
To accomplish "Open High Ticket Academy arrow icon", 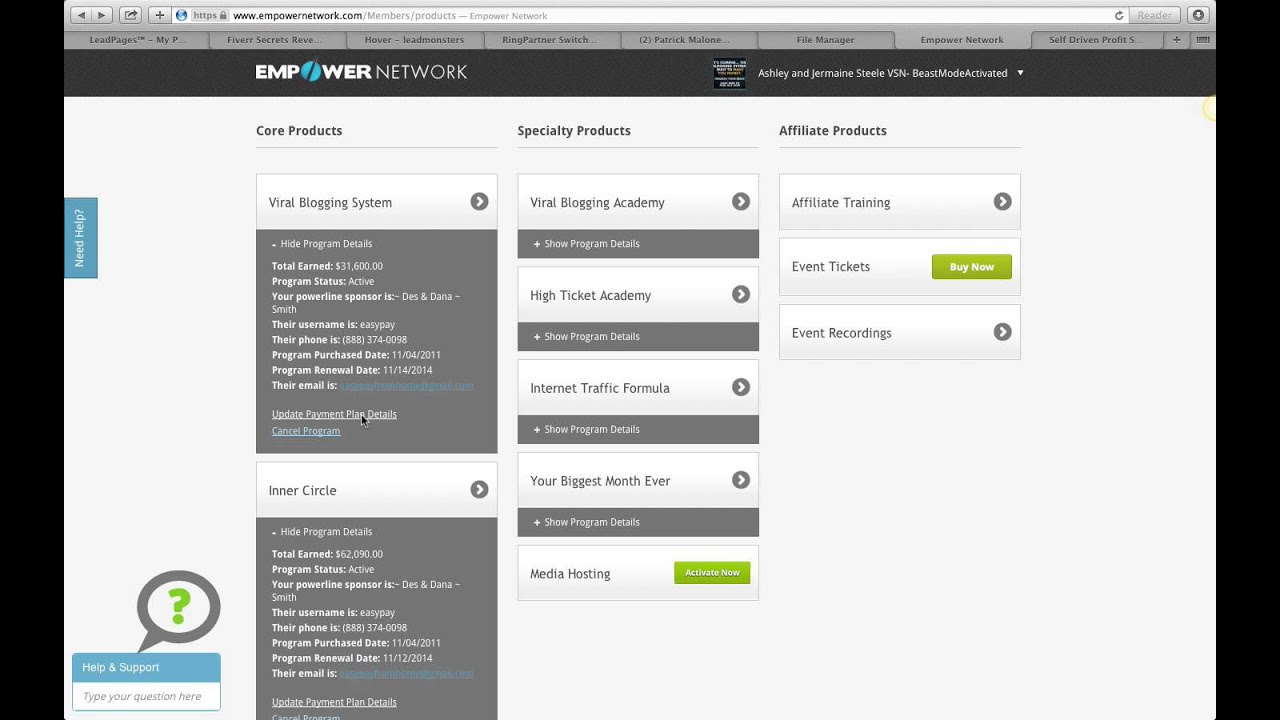I will (x=741, y=294).
